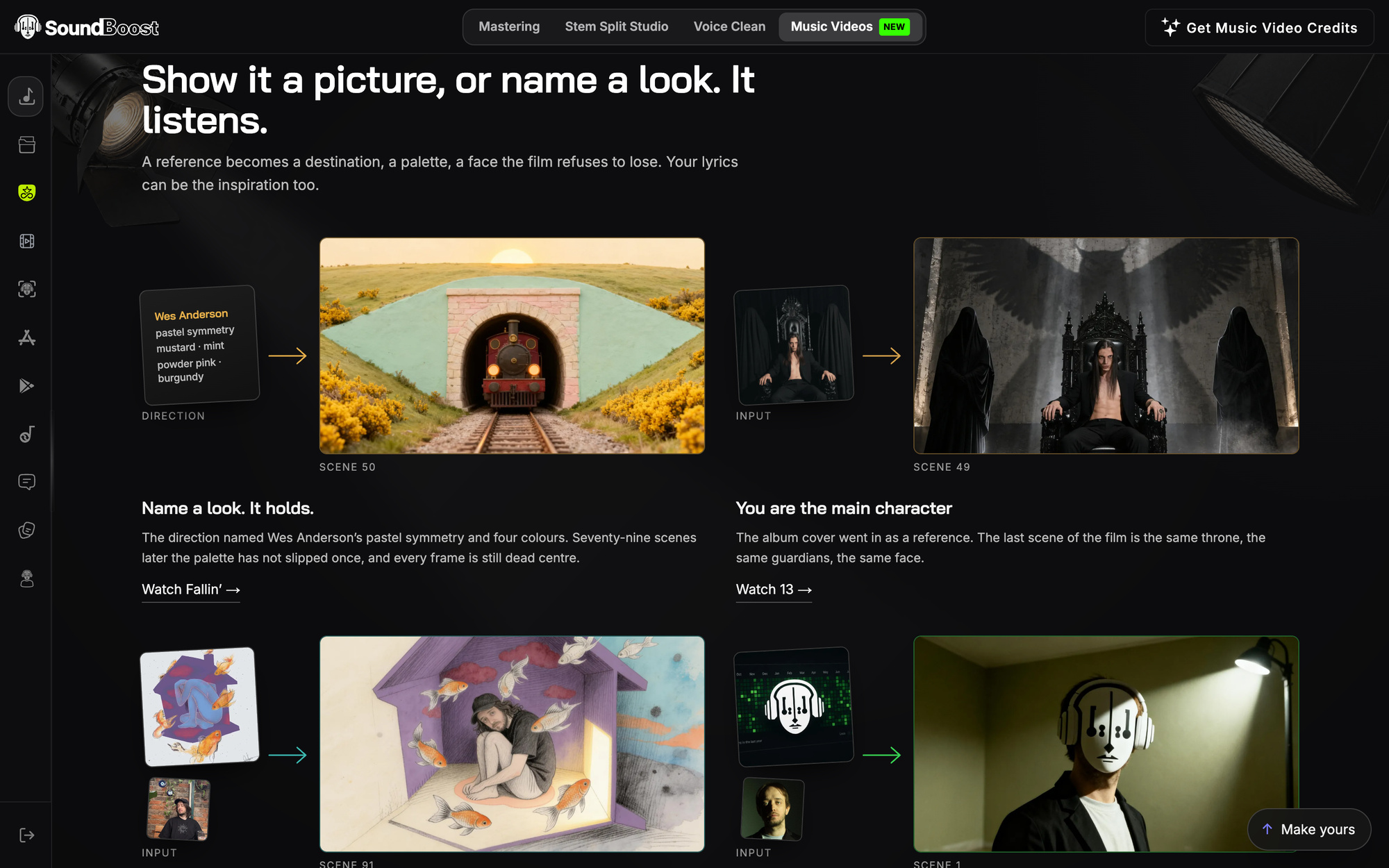Follow the Watch Fallin' link
Screen dimensions: 1389x868
(x=190, y=590)
